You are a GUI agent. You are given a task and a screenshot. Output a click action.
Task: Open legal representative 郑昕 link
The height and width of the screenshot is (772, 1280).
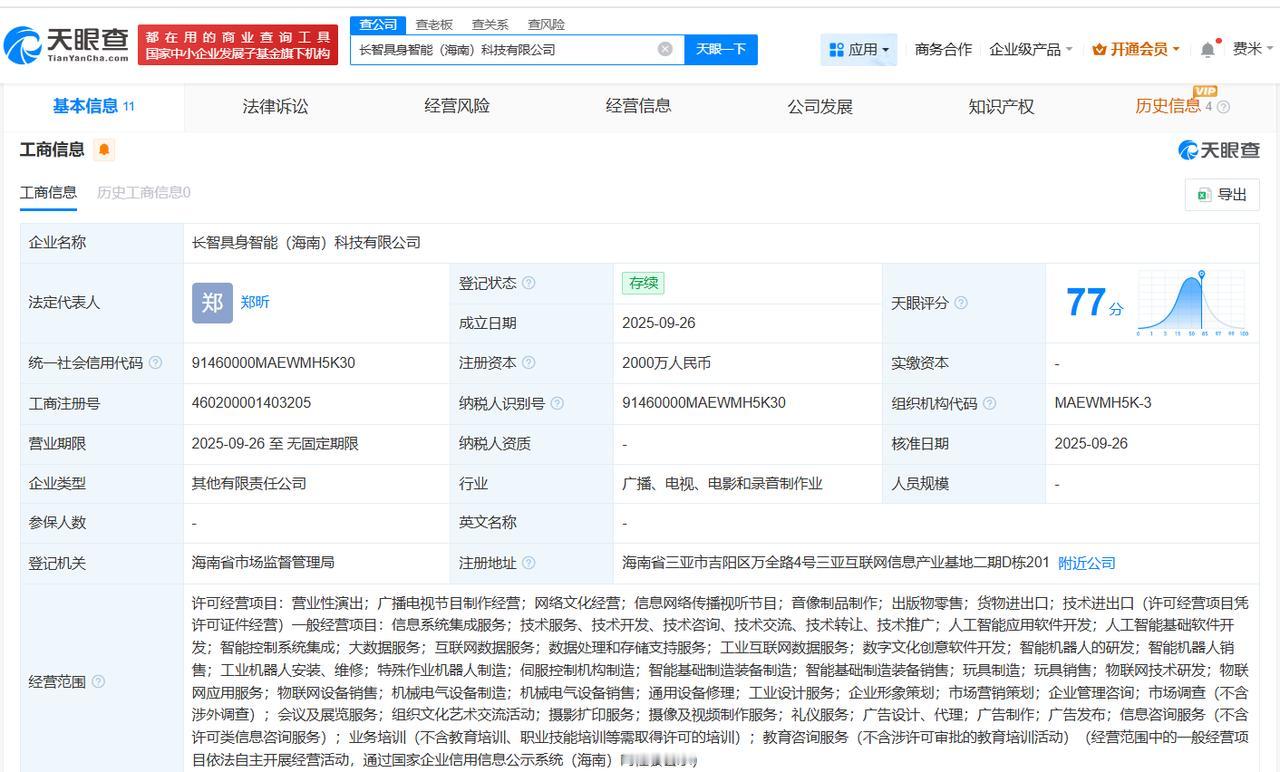[255, 302]
